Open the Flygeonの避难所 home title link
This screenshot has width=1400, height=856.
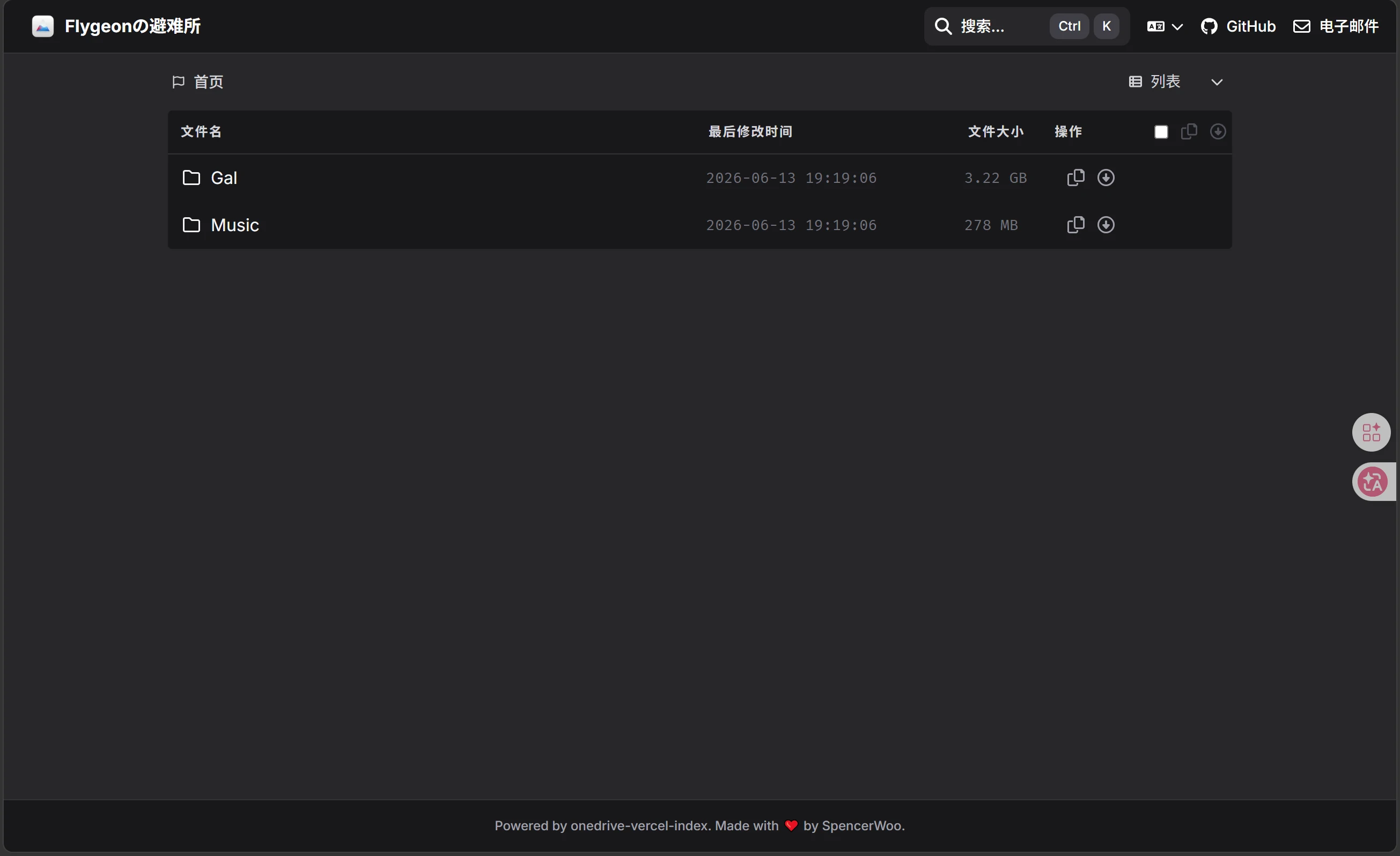click(132, 26)
